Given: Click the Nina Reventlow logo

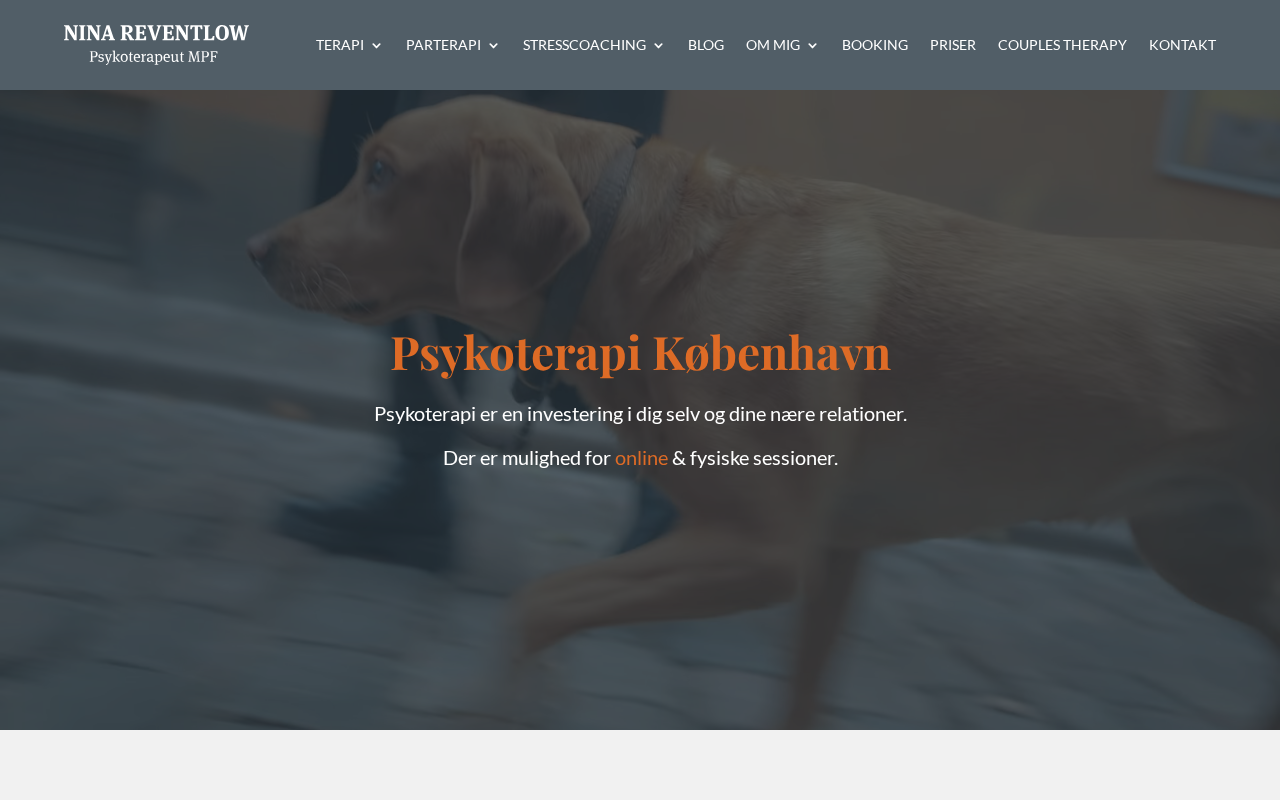Looking at the screenshot, I should tap(156, 44).
